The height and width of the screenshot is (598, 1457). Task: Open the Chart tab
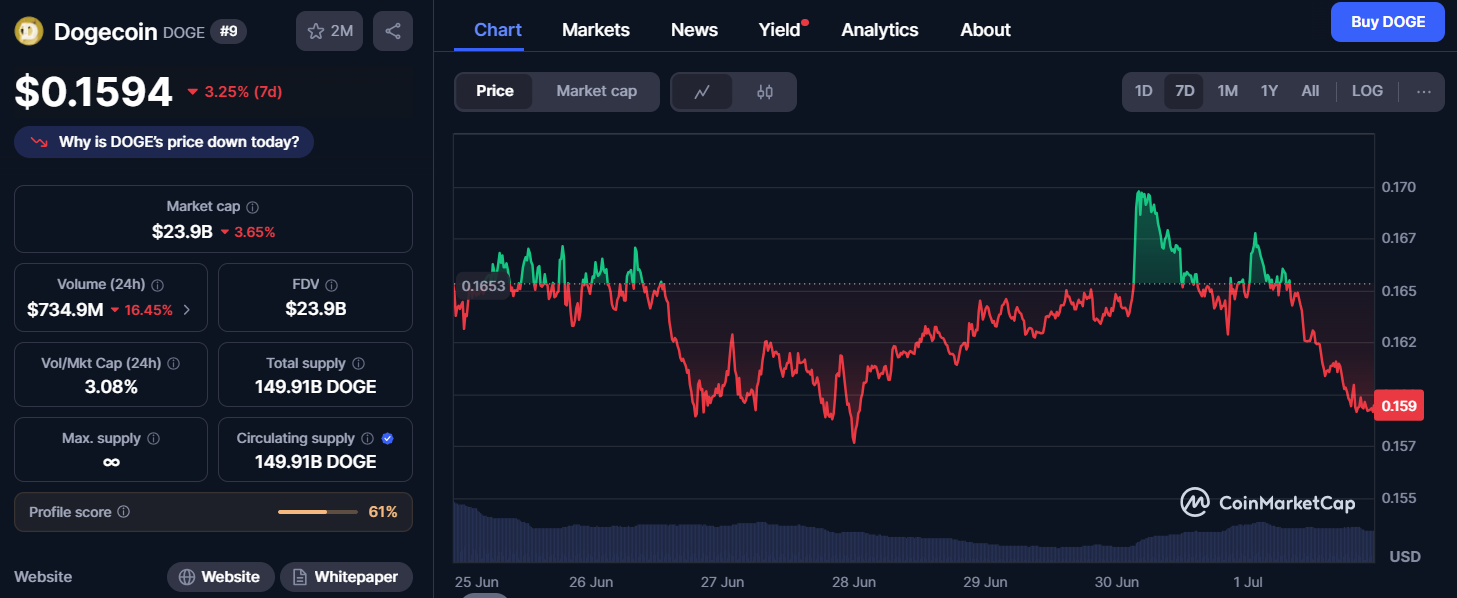click(x=498, y=30)
